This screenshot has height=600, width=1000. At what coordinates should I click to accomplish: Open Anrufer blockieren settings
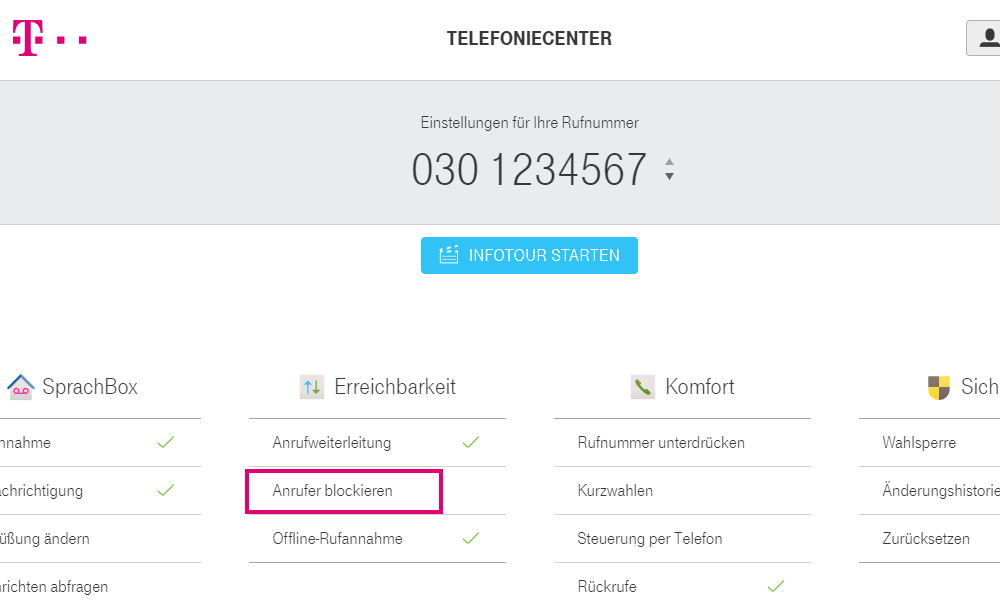[332, 491]
